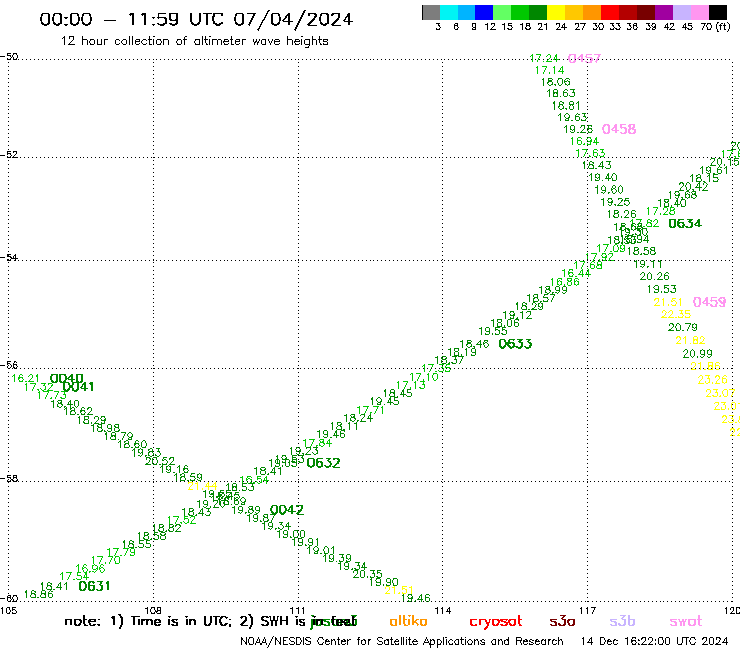The width and height of the screenshot is (740, 650).
Task: Click the yellow wave height 21.82
Action: [x=690, y=340]
